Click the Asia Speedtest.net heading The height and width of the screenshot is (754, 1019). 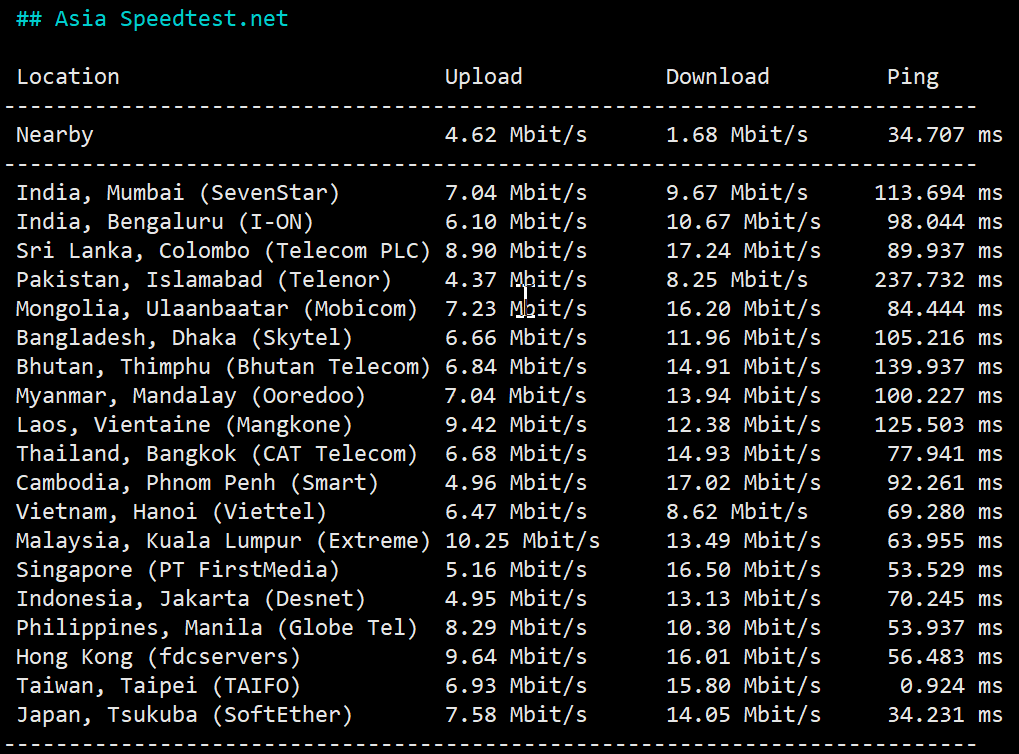[152, 19]
